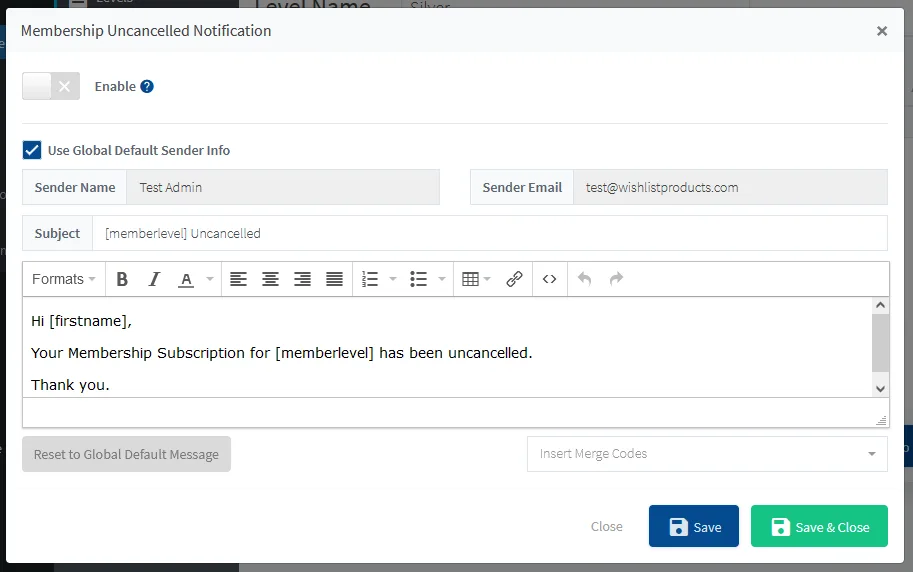Justify the text

point(334,279)
